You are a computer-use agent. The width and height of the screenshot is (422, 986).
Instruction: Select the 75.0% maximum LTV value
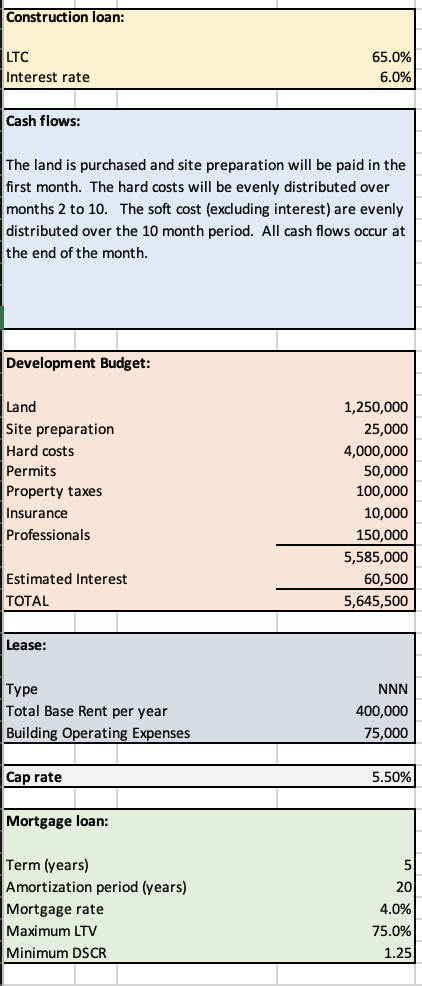point(392,931)
